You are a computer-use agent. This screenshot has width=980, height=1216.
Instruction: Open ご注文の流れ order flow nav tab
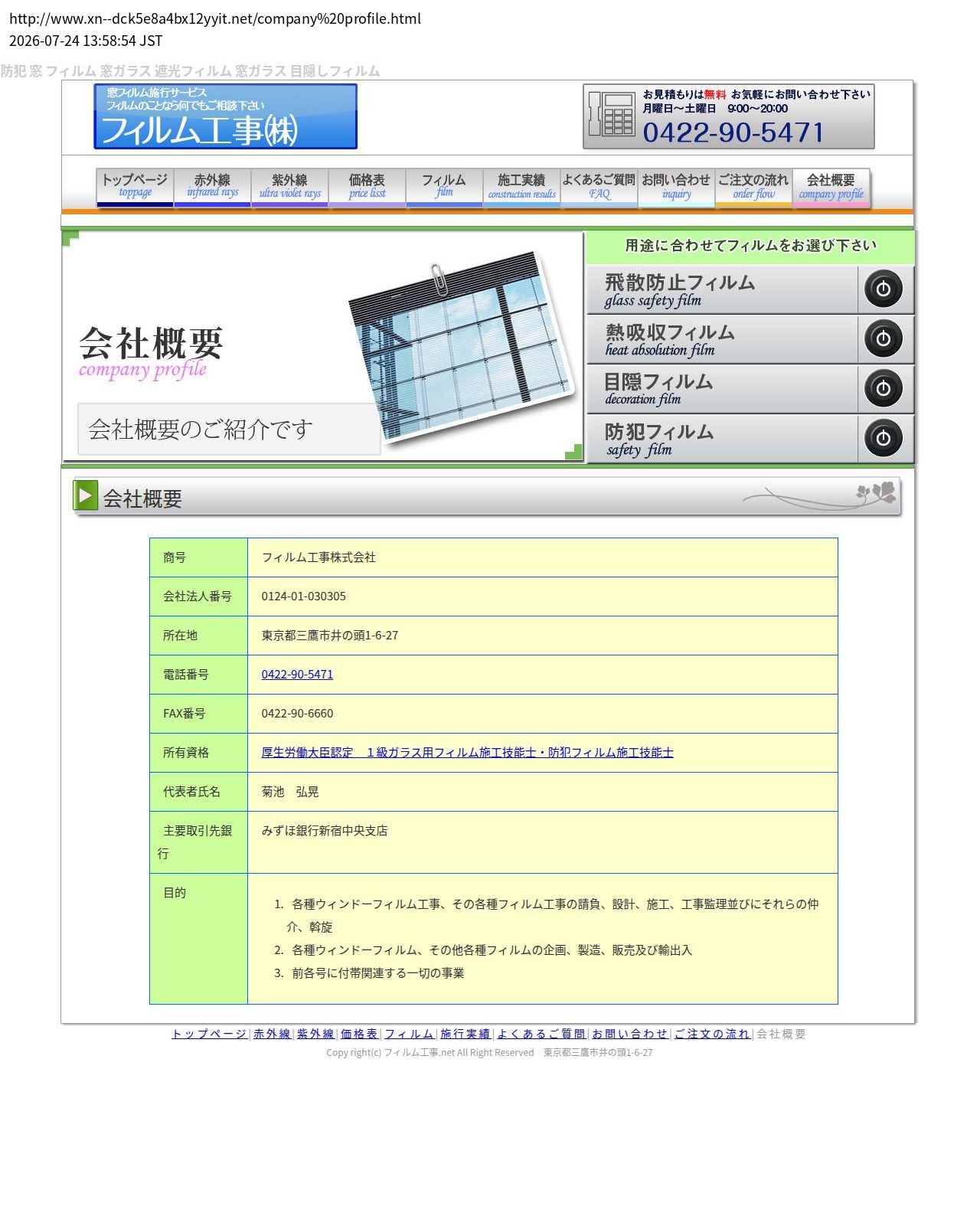pyautogui.click(x=753, y=187)
